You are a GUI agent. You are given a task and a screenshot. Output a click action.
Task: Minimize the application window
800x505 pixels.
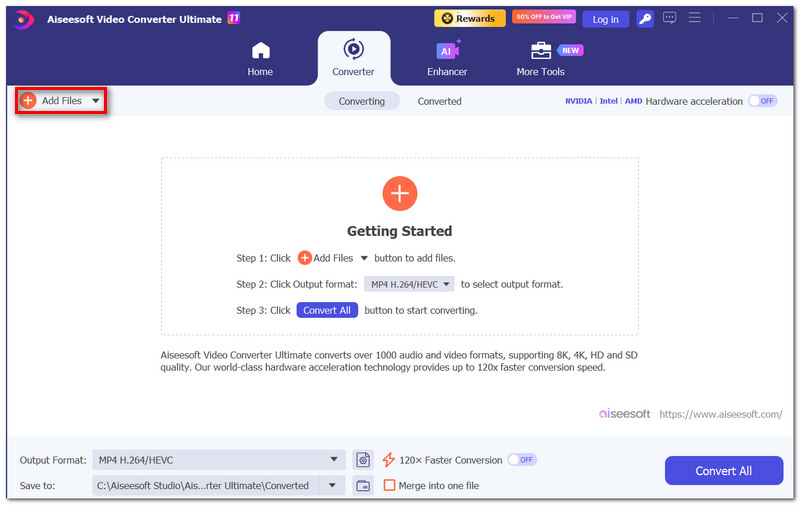733,18
